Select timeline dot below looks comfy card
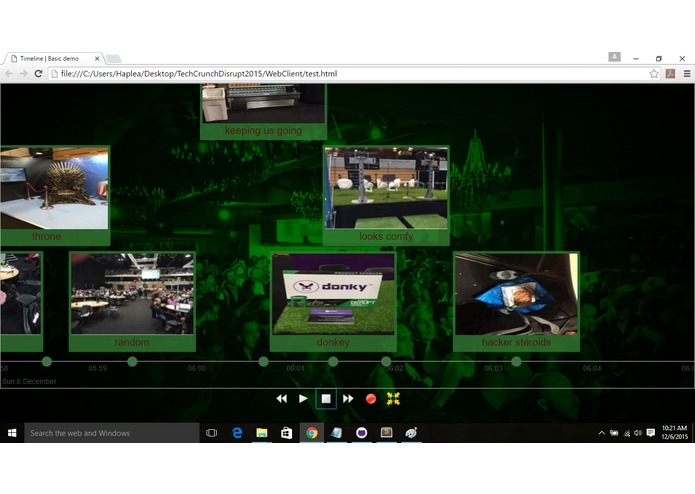The image size is (695, 494). [x=386, y=362]
